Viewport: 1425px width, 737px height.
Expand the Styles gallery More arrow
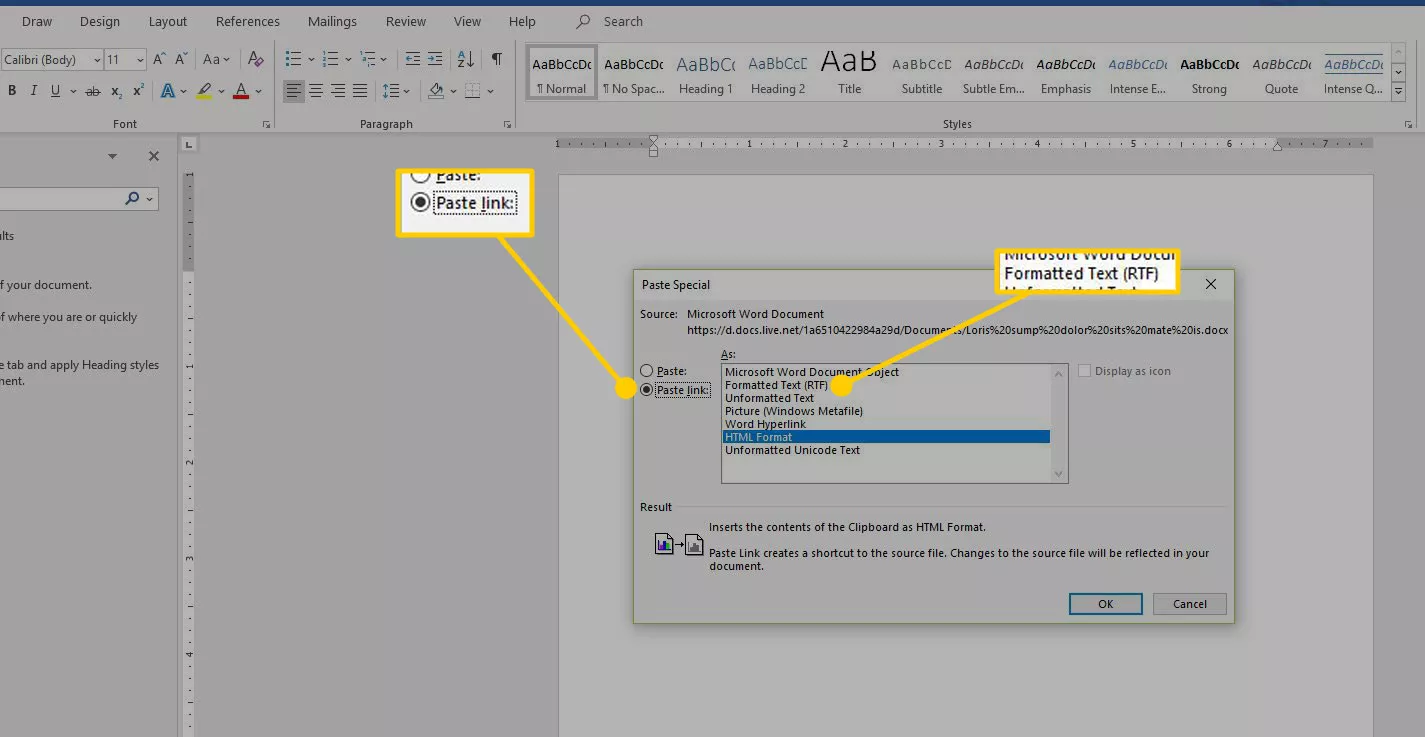(1400, 92)
